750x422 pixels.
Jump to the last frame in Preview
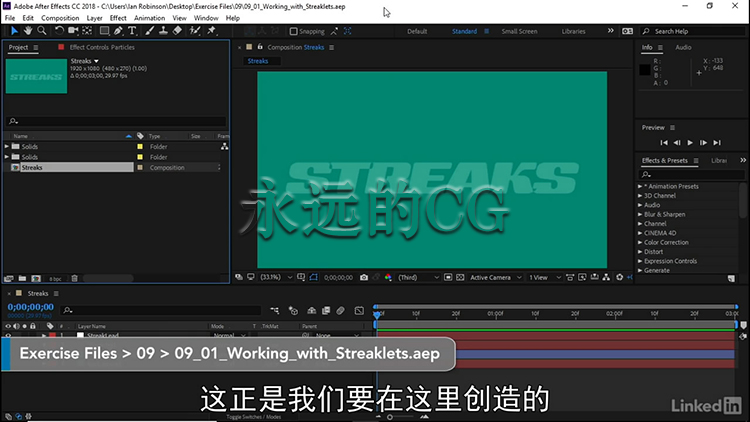pyautogui.click(x=717, y=143)
